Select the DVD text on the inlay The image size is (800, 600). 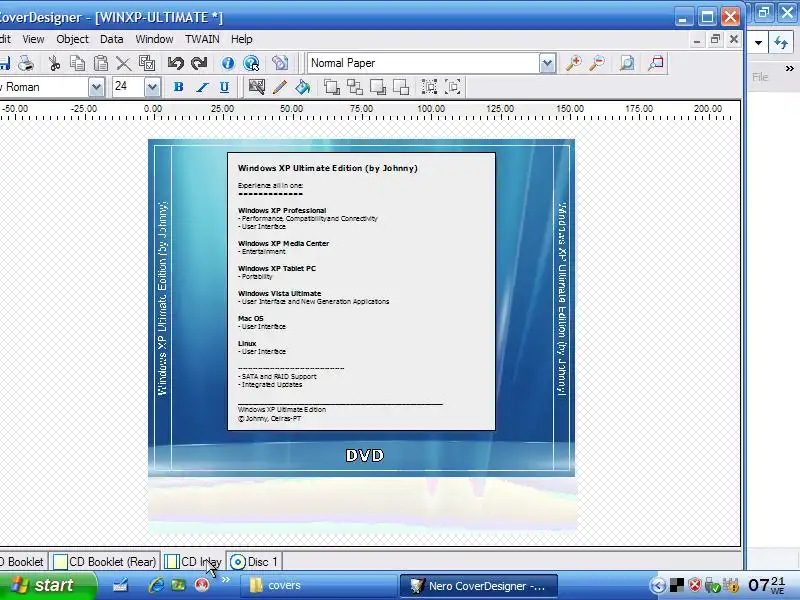point(365,455)
